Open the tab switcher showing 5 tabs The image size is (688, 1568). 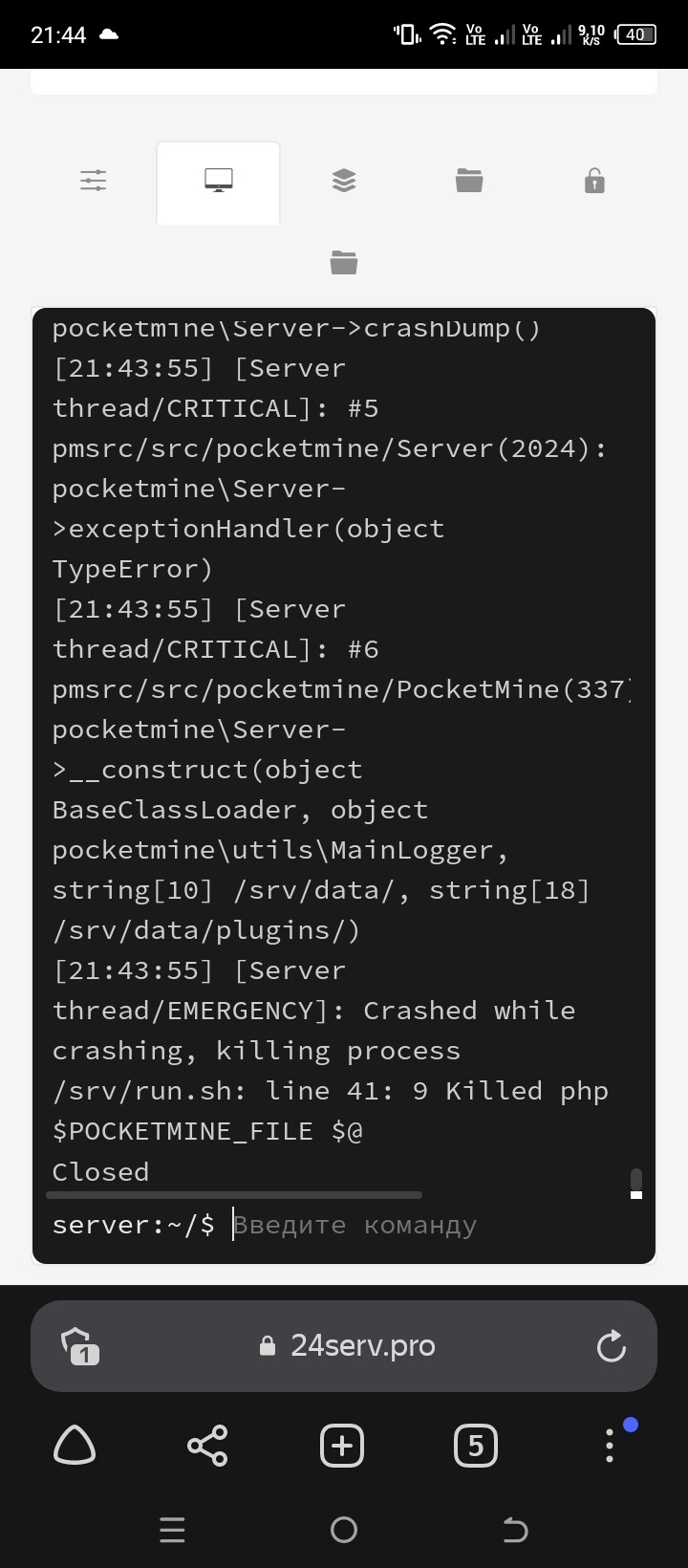[476, 1446]
